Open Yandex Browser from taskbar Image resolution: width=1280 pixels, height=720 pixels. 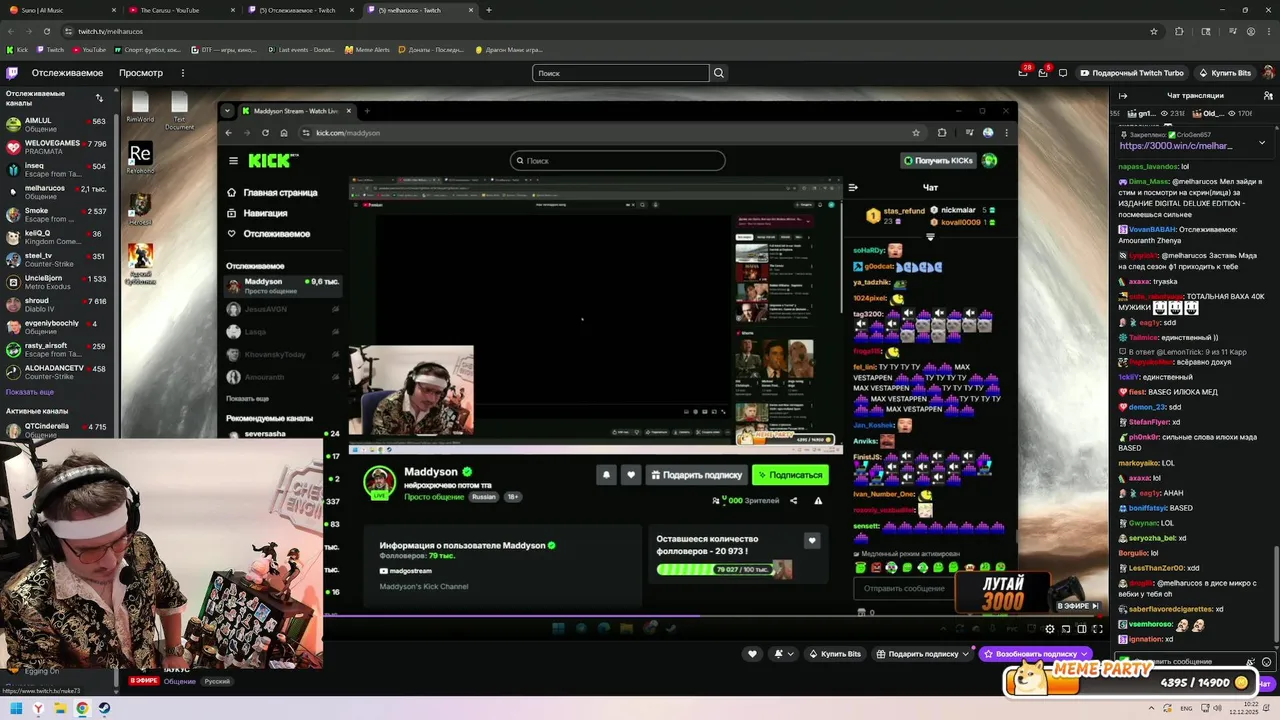click(38, 709)
